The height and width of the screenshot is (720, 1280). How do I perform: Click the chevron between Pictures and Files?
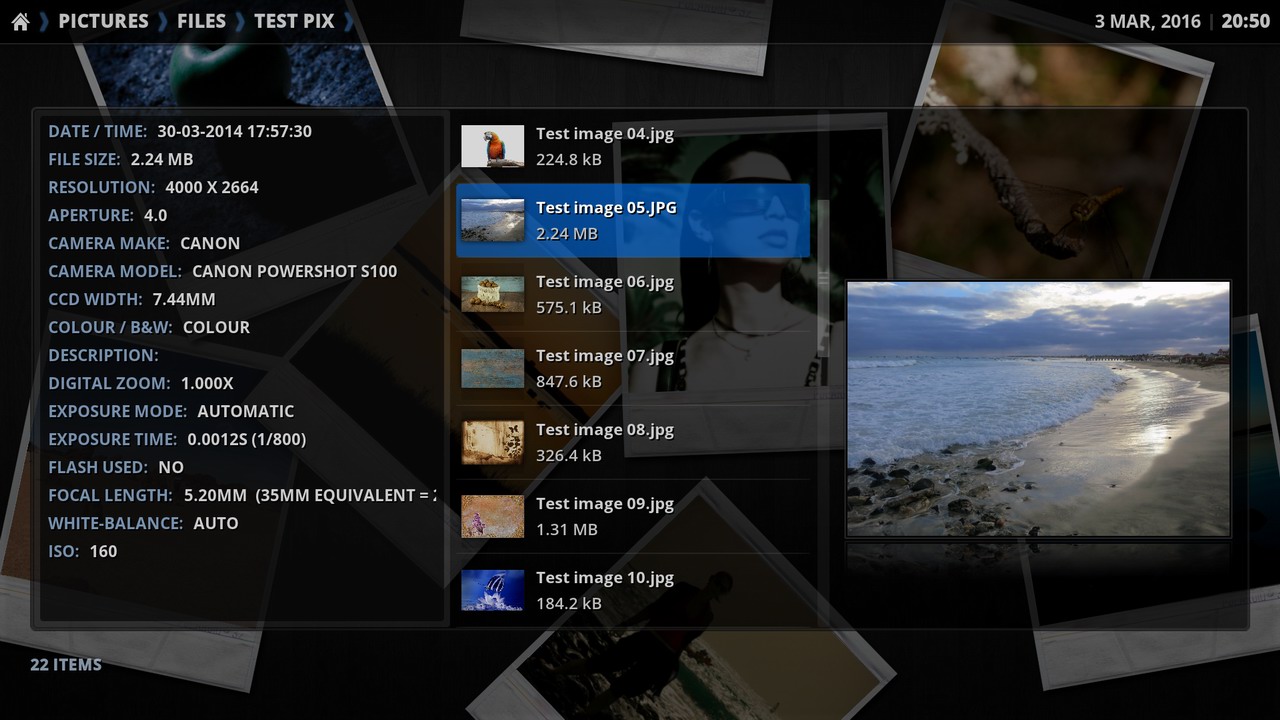[x=163, y=21]
